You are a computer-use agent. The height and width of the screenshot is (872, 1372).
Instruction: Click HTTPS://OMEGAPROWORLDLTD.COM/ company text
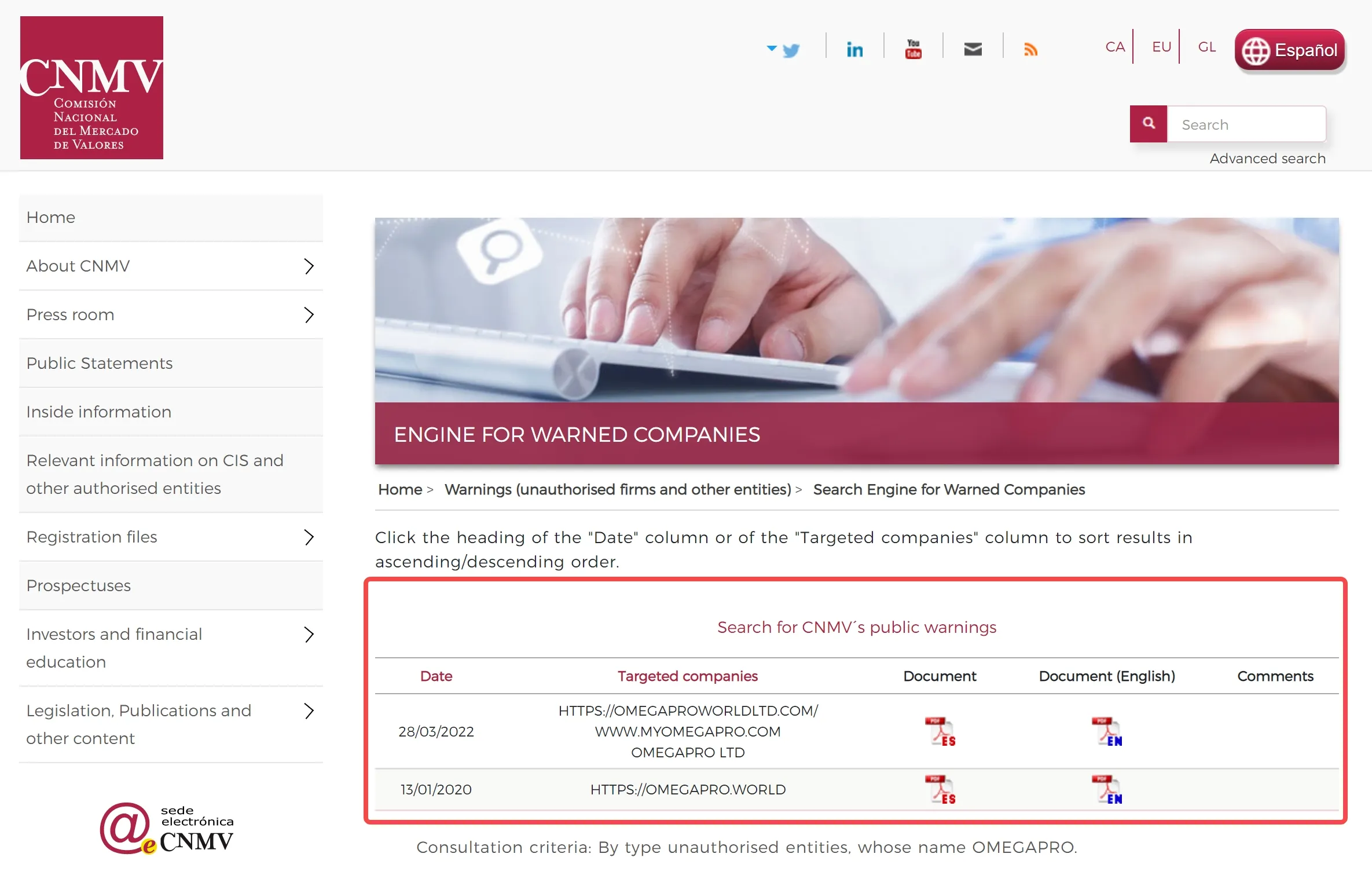[x=688, y=710]
